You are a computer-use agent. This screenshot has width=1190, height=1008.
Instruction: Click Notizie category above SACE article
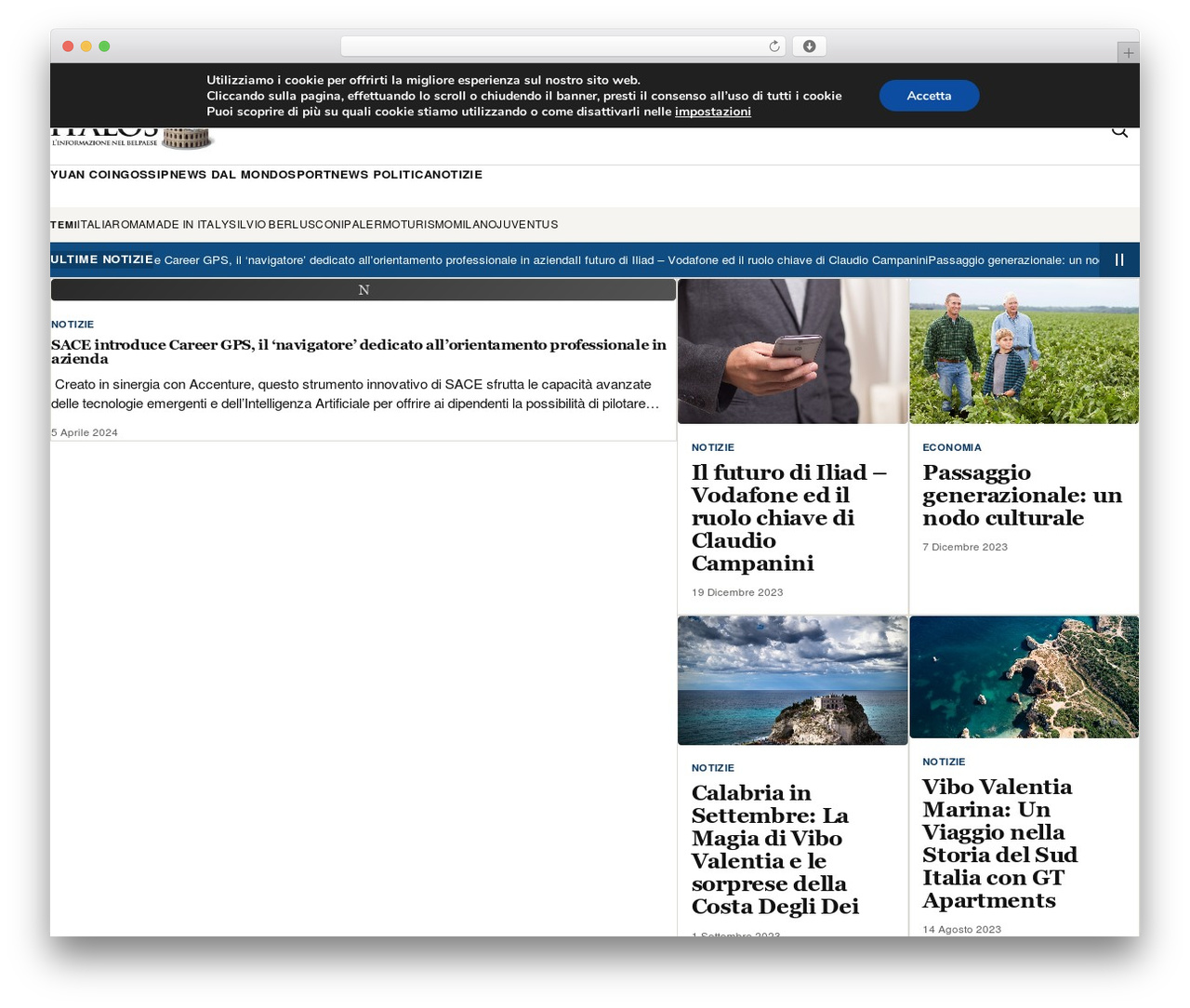[x=73, y=325]
